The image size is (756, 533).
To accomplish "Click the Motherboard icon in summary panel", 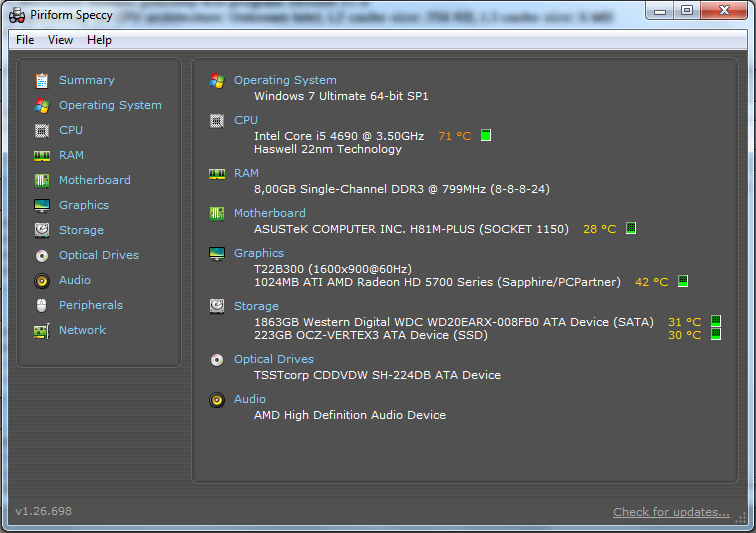I will point(217,213).
